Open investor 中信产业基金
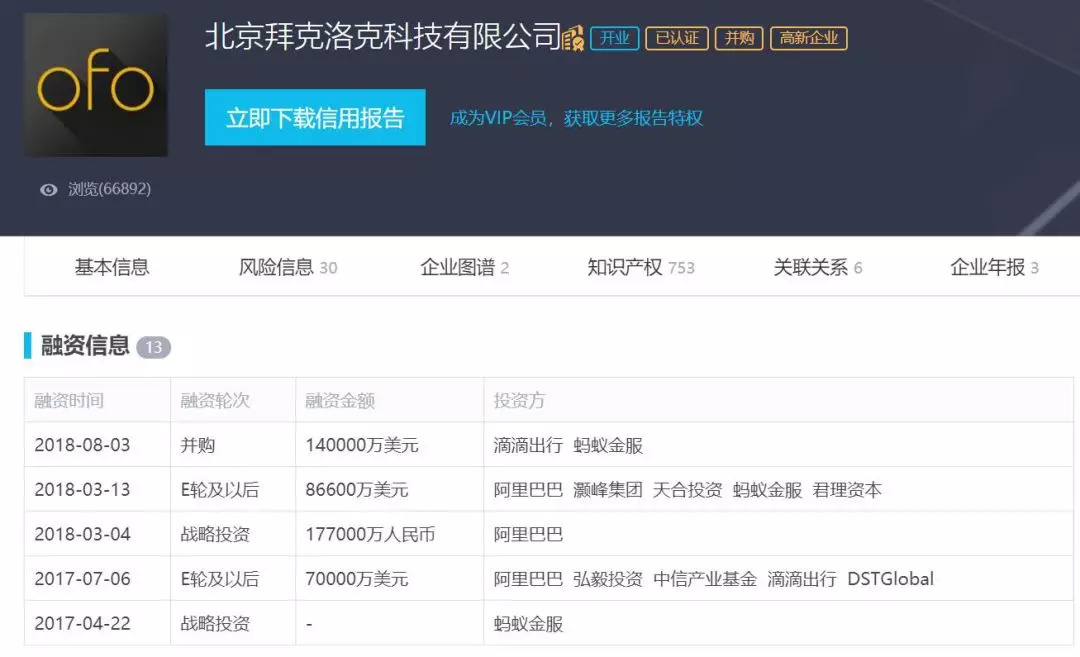The image size is (1080, 657). (705, 578)
